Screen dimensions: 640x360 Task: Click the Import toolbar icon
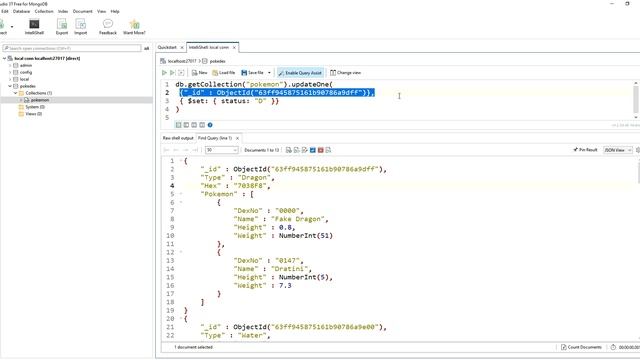pyautogui.click(x=80, y=27)
